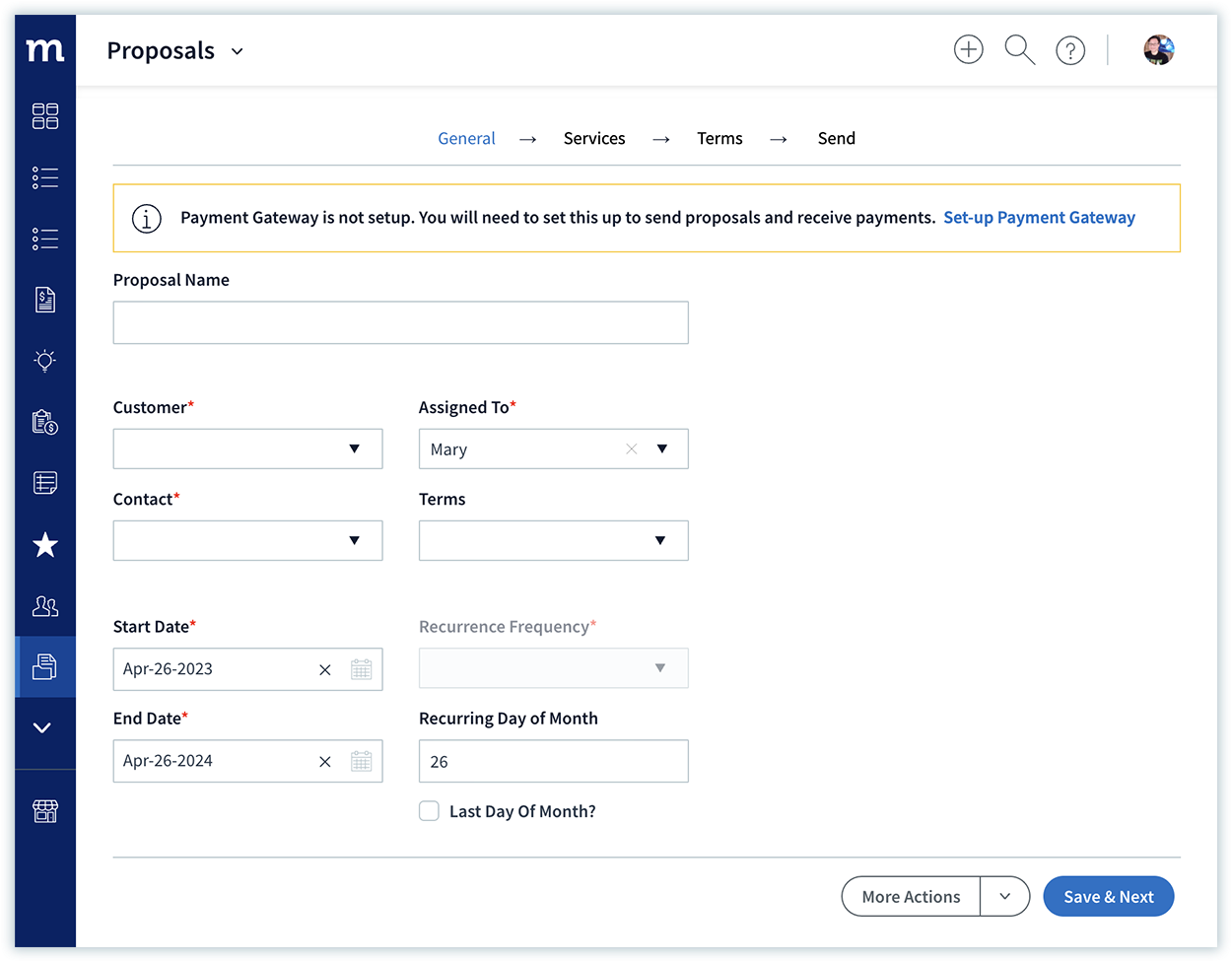Clear Mary from Assigned To field
The height and width of the screenshot is (962, 1232).
[632, 448]
